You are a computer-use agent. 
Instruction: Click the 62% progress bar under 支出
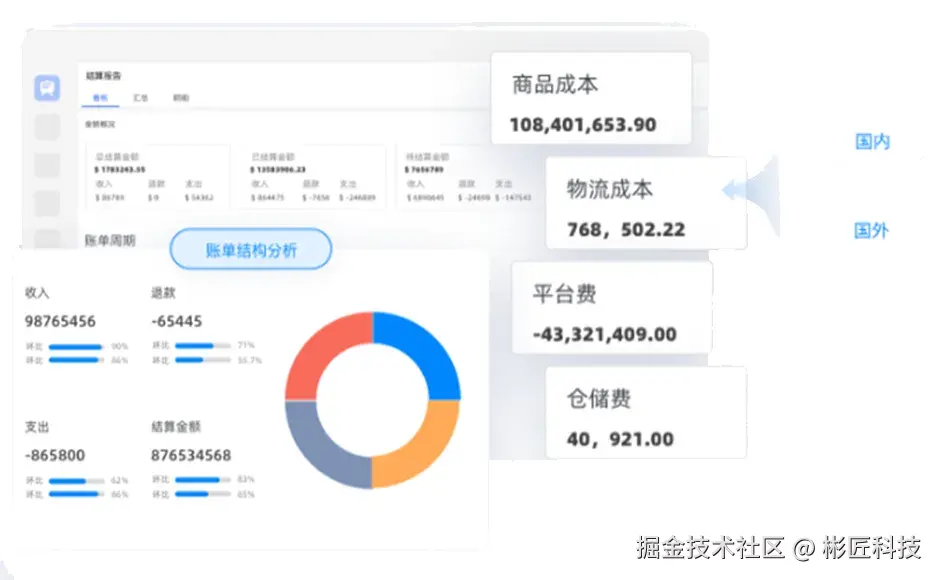(x=76, y=481)
